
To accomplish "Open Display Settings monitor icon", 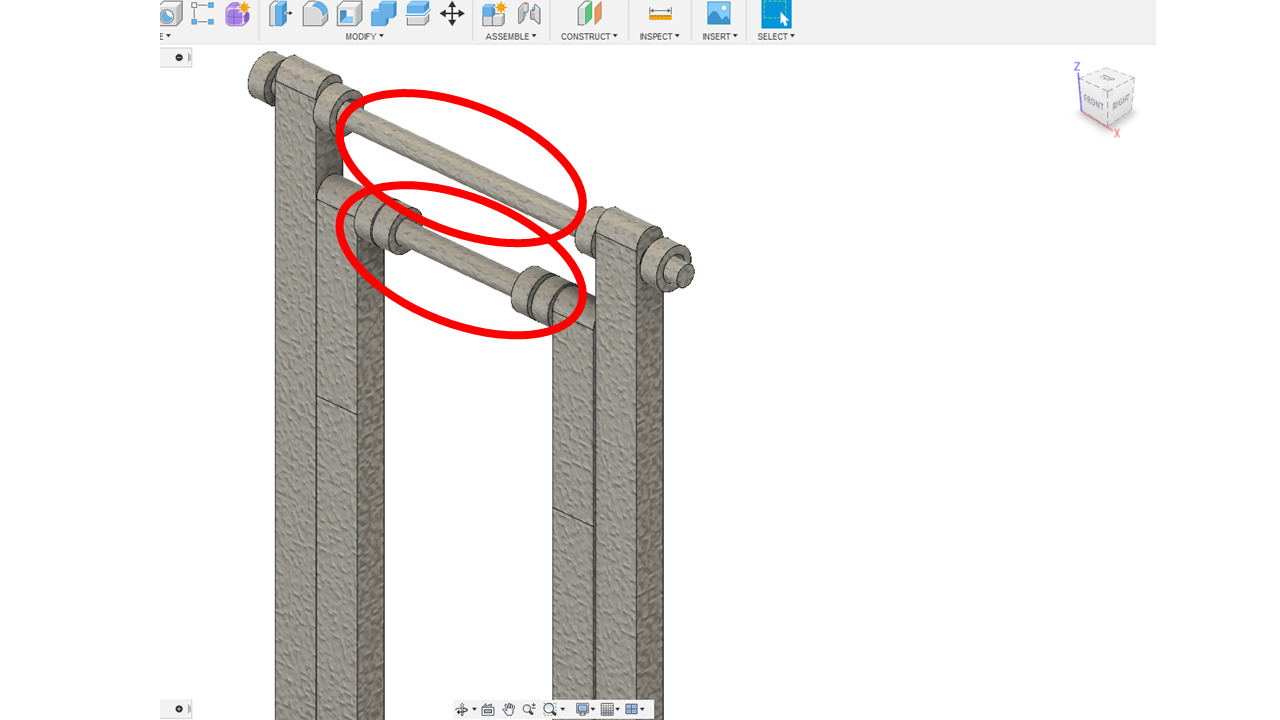I will point(582,709).
